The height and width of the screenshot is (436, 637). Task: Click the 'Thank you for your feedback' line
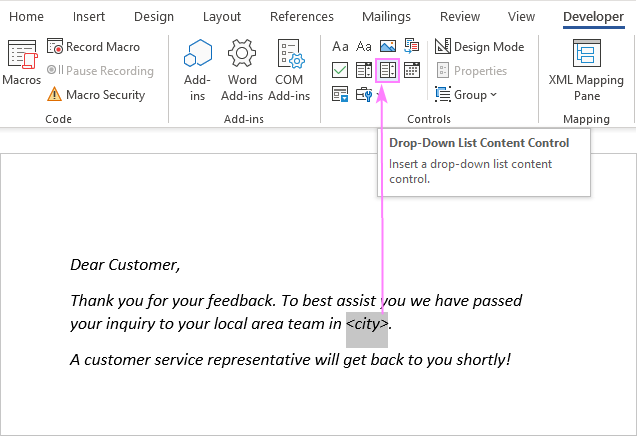click(296, 301)
